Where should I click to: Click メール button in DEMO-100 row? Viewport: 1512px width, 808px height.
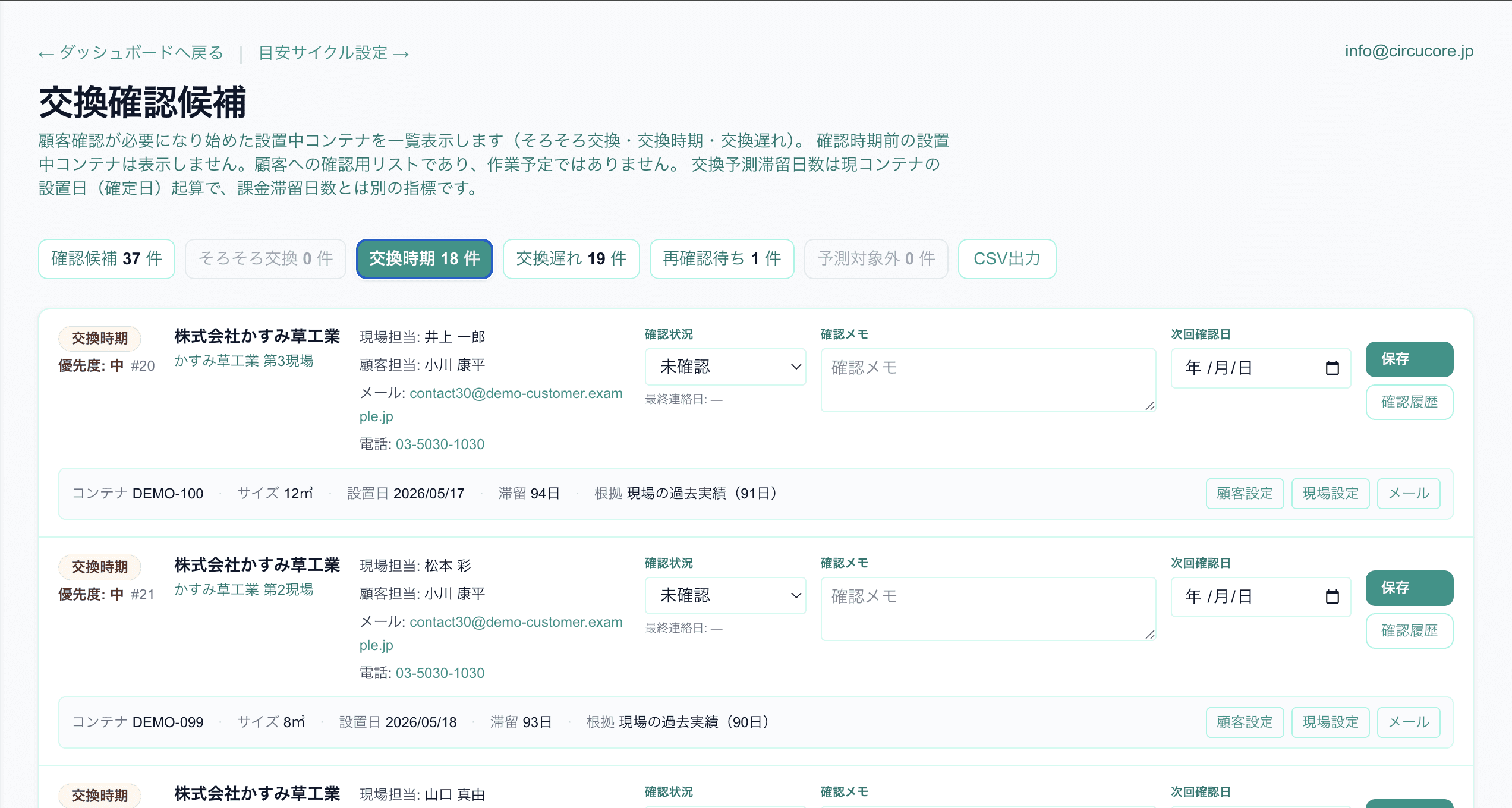[x=1409, y=494]
